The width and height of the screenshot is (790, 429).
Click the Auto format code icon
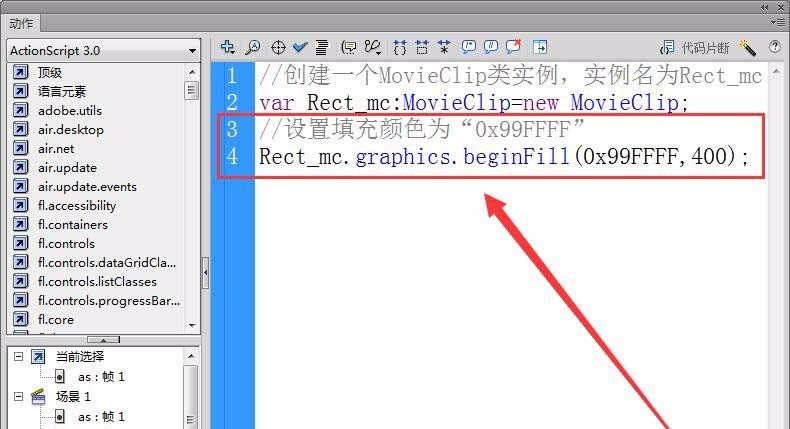(x=321, y=47)
